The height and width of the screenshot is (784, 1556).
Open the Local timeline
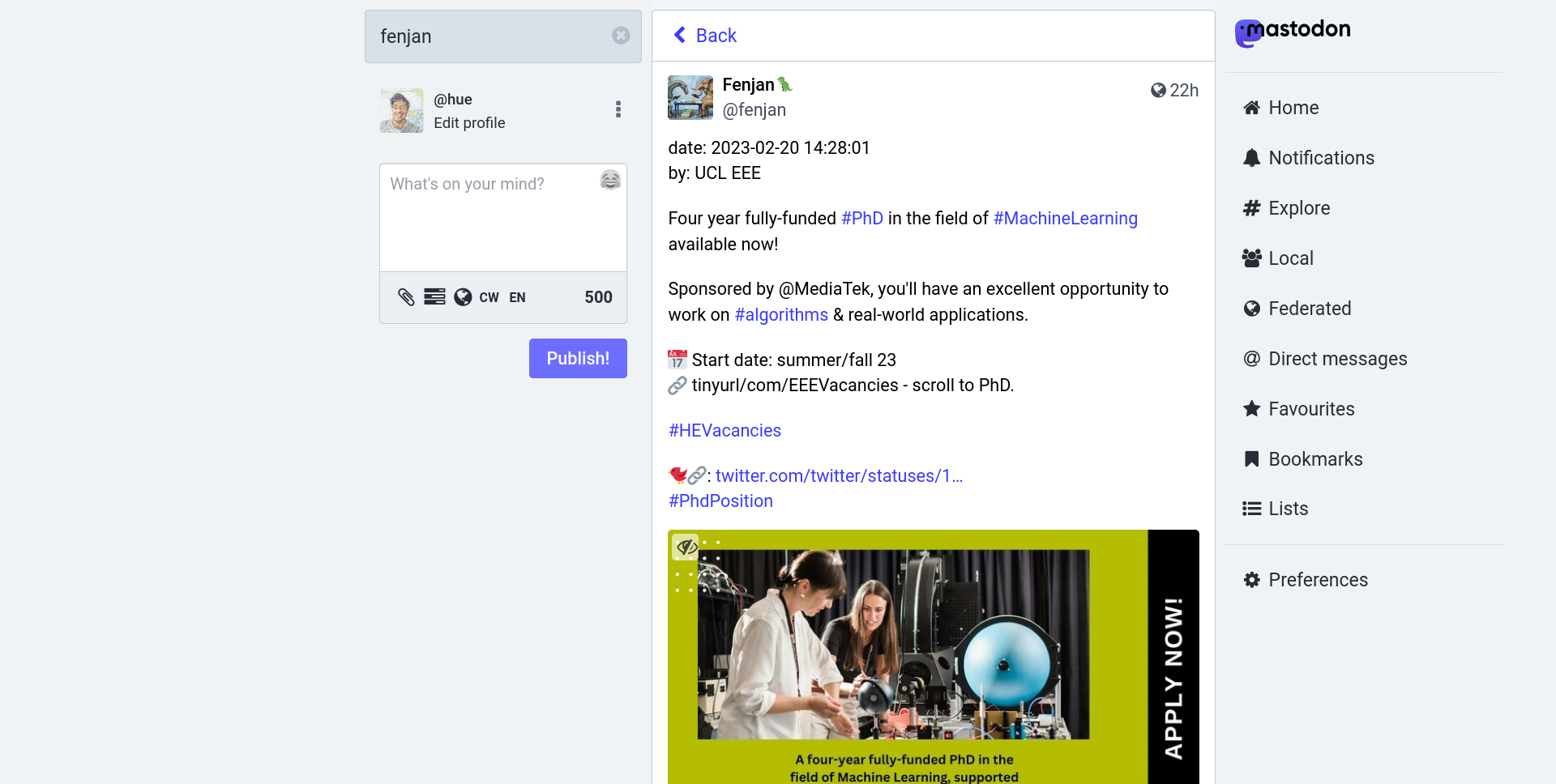(x=1278, y=258)
